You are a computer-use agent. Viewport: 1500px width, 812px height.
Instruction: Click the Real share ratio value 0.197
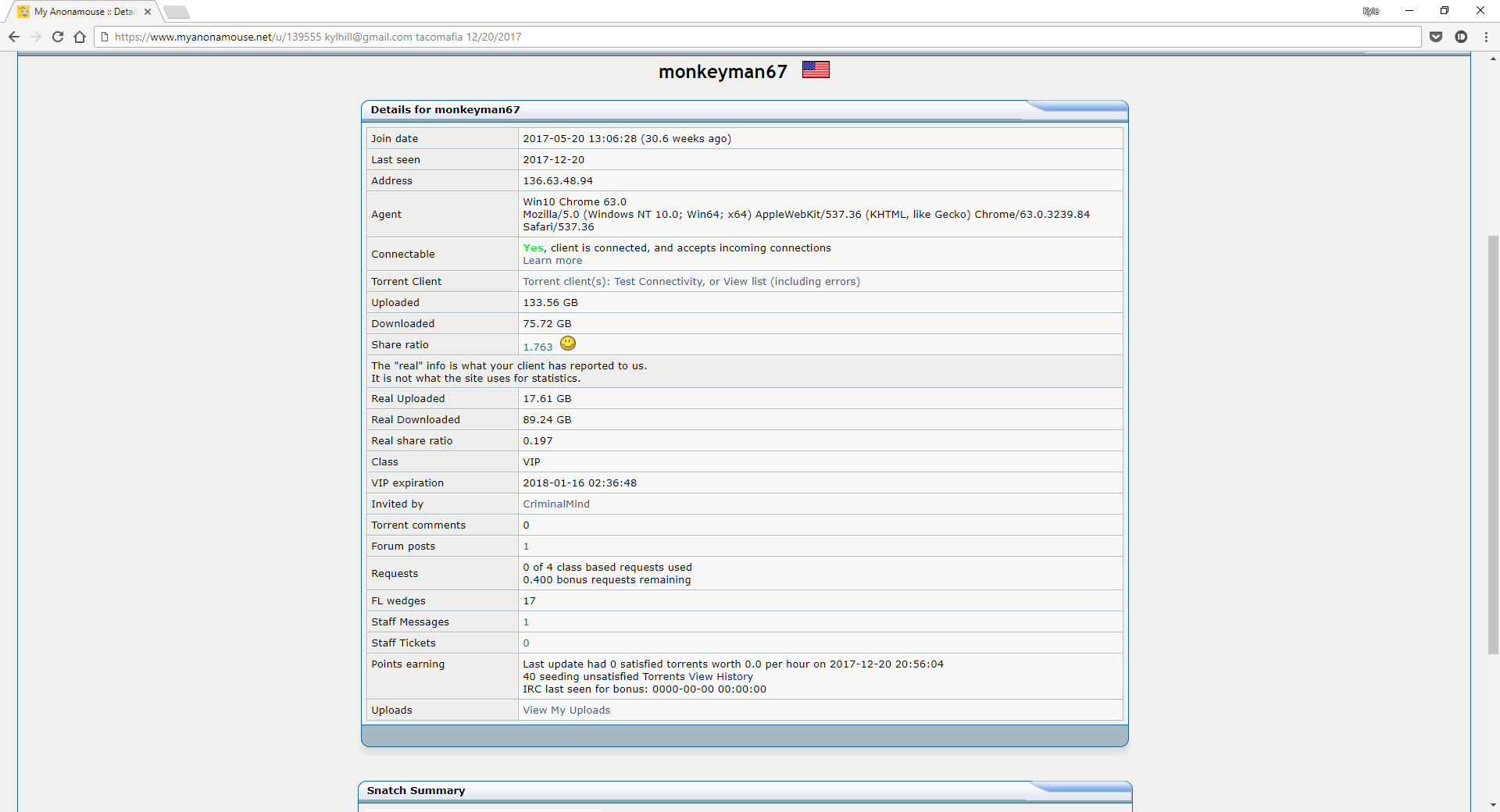click(537, 441)
